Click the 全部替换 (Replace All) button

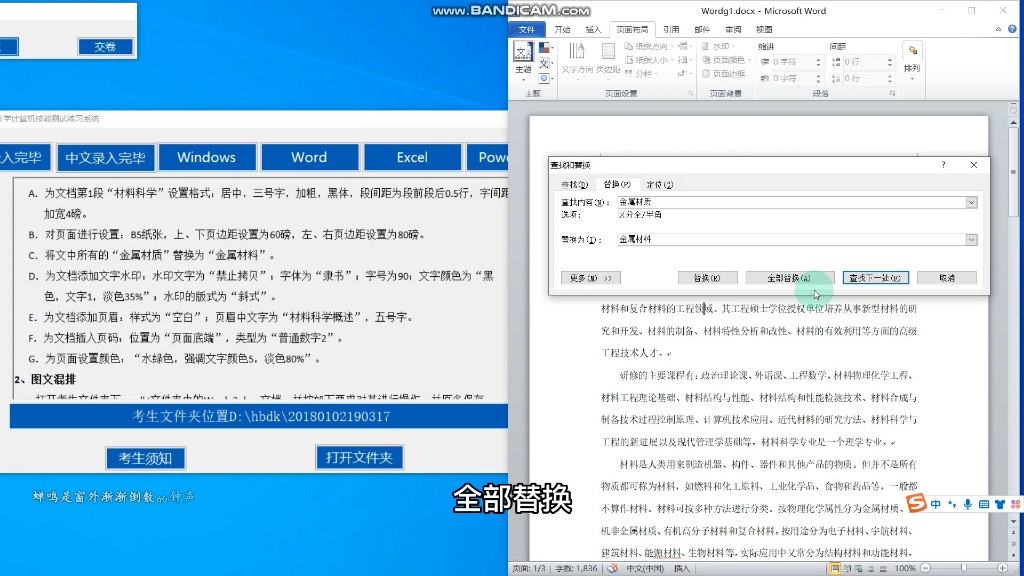(790, 278)
